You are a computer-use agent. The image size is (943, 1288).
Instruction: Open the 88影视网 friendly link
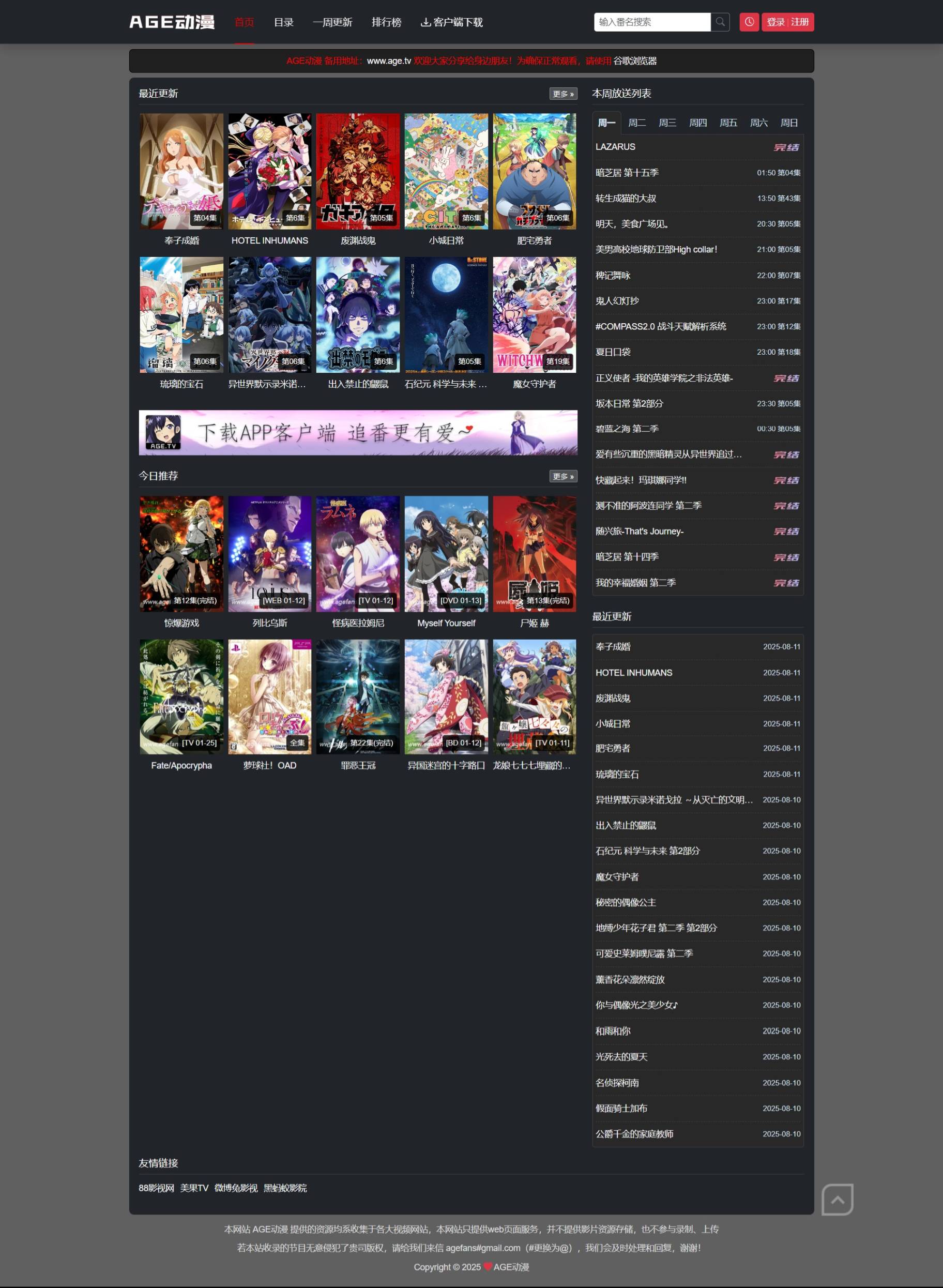(156, 1188)
